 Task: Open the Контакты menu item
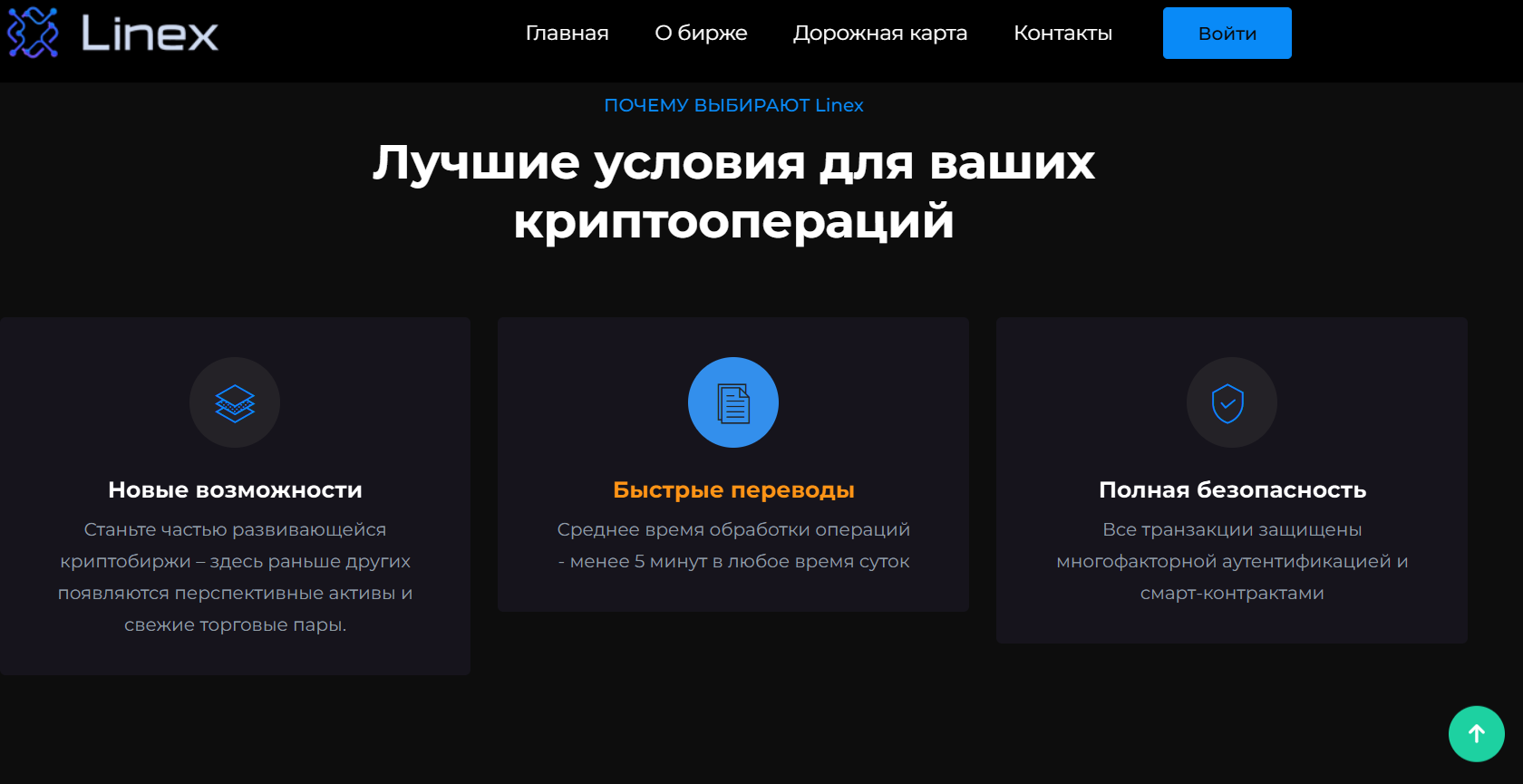click(1062, 34)
